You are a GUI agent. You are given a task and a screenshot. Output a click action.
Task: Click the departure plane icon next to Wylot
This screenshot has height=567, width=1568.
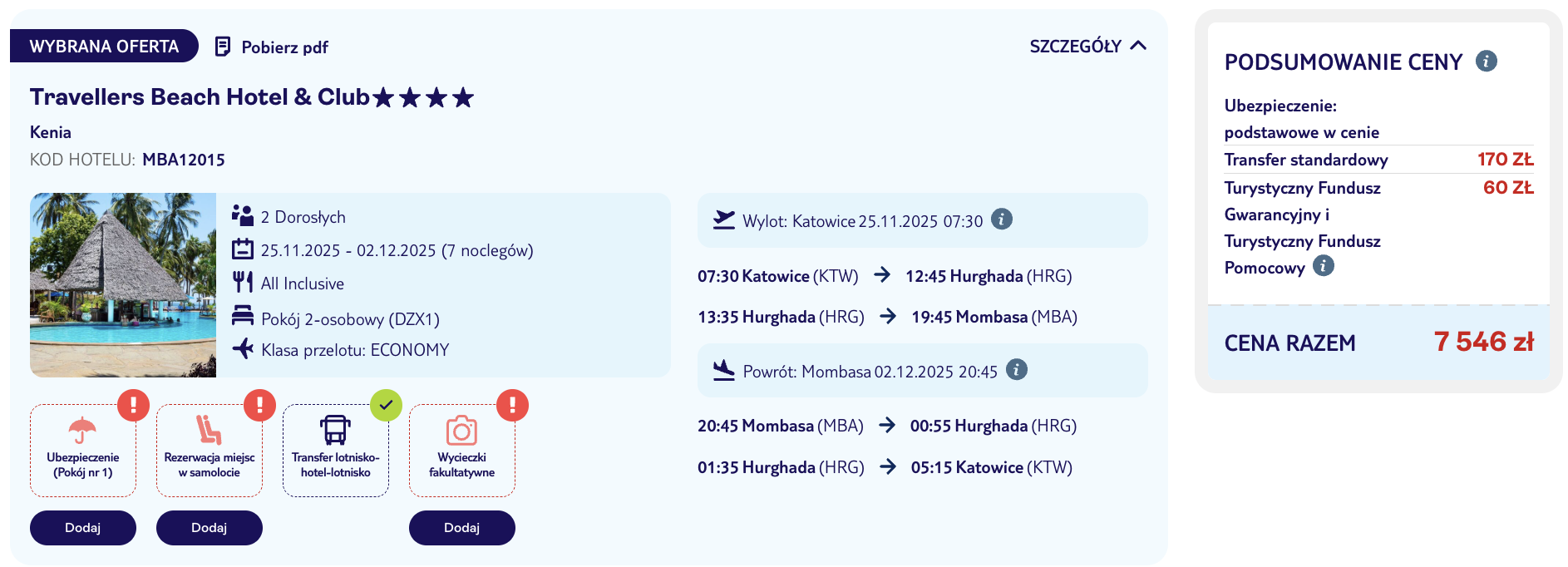point(722,219)
